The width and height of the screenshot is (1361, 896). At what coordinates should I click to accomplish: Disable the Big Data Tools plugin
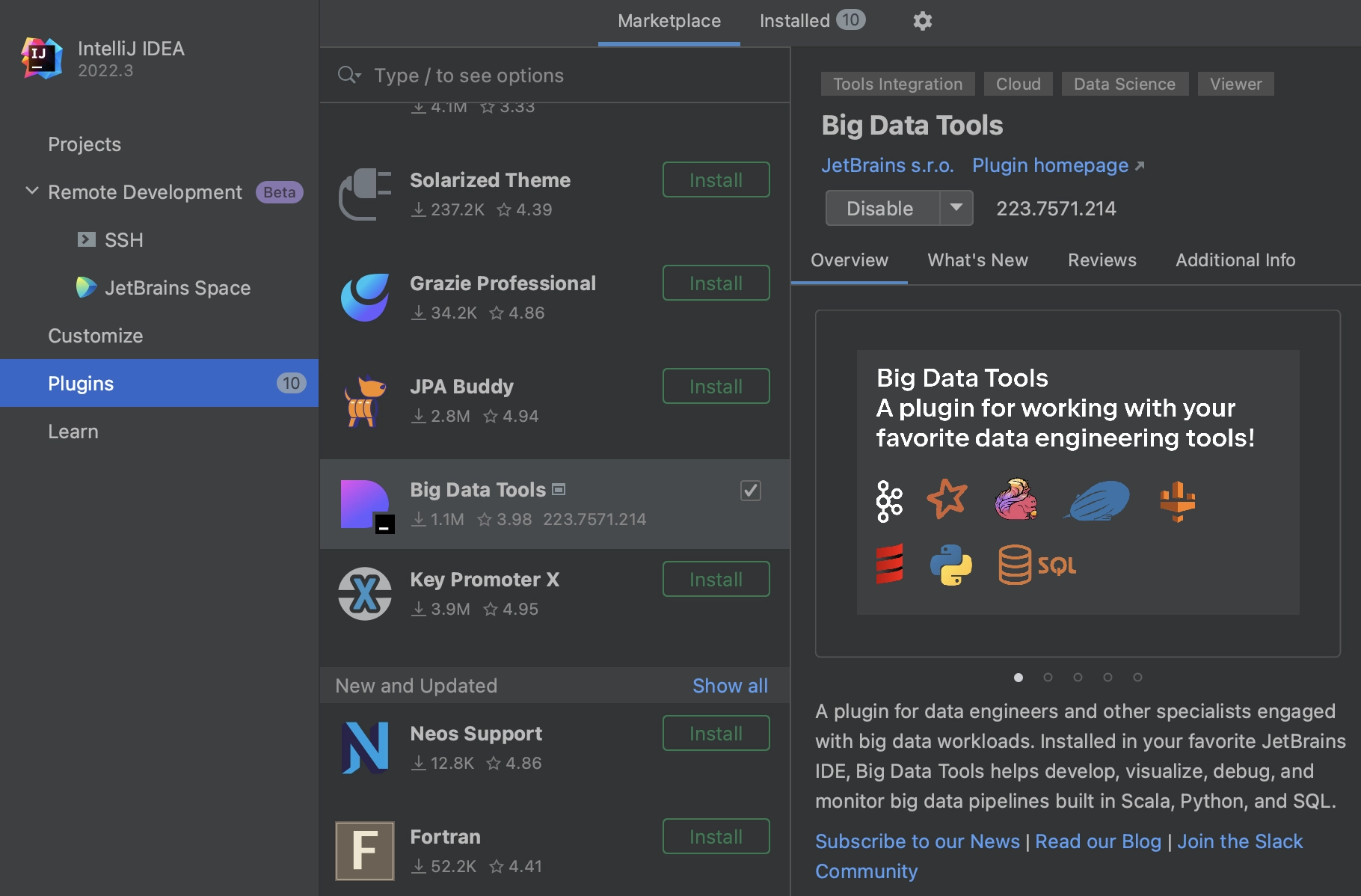coord(882,208)
